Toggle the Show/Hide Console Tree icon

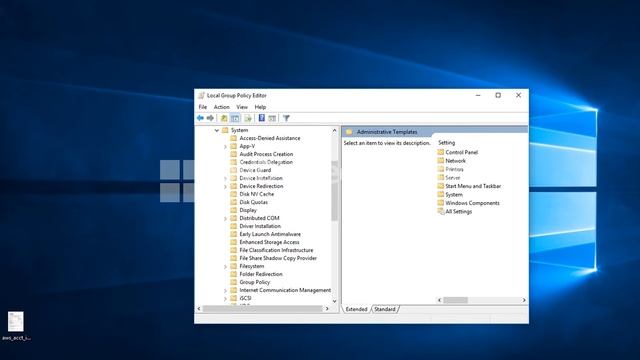(x=235, y=118)
